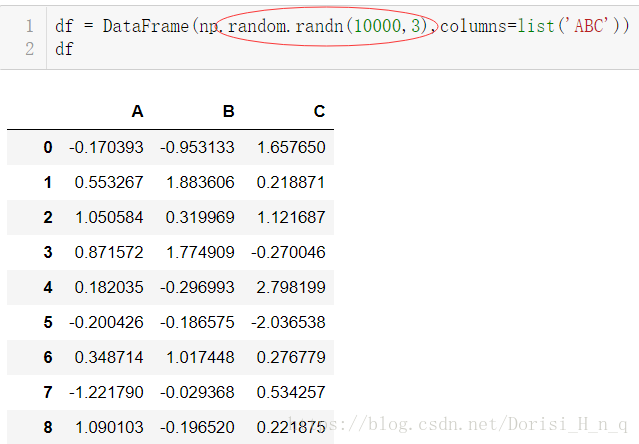Image resolution: width=639 pixels, height=444 pixels.
Task: Click column header A
Action: (137, 111)
